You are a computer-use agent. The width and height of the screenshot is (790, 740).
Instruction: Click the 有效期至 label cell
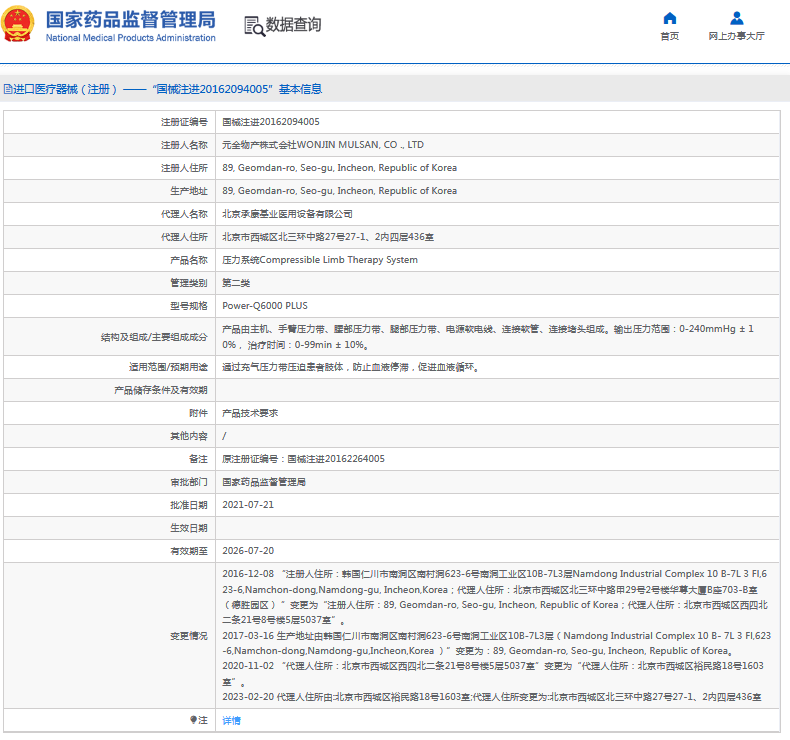point(109,551)
